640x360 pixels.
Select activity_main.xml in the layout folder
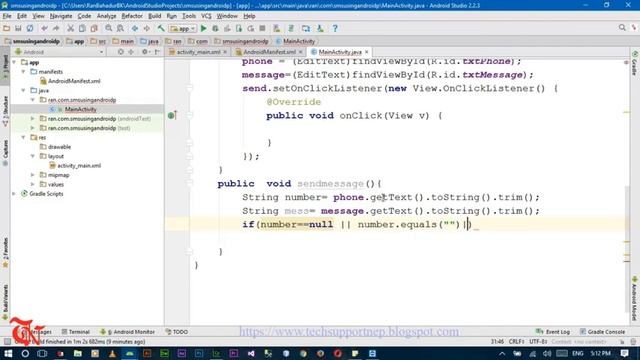[79, 166]
